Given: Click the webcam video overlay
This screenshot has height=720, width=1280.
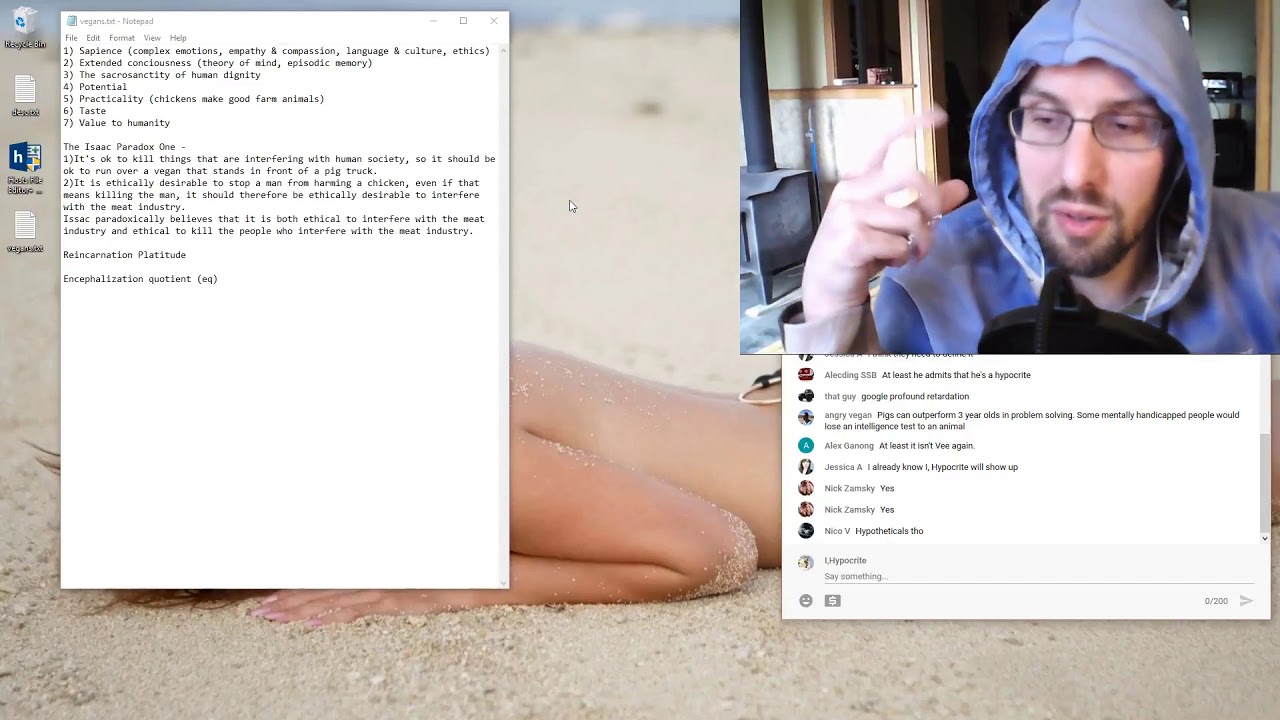Looking at the screenshot, I should (x=1010, y=177).
